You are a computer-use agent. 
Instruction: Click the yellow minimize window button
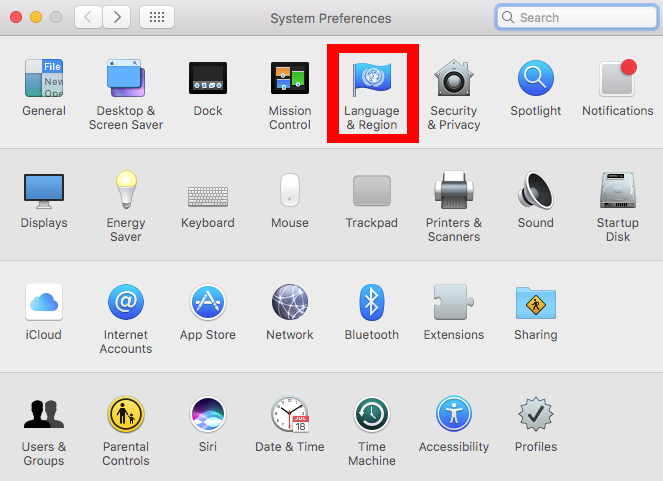pos(36,17)
